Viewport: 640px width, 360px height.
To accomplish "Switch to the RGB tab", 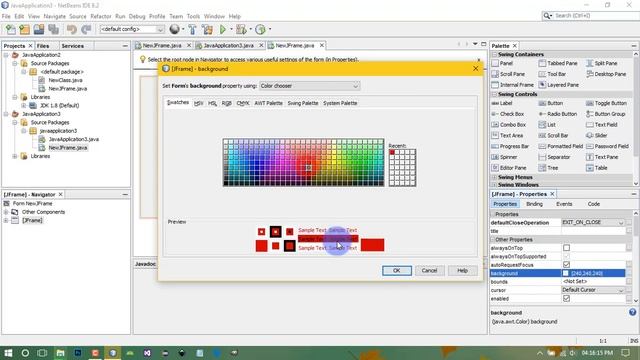I will pos(227,103).
